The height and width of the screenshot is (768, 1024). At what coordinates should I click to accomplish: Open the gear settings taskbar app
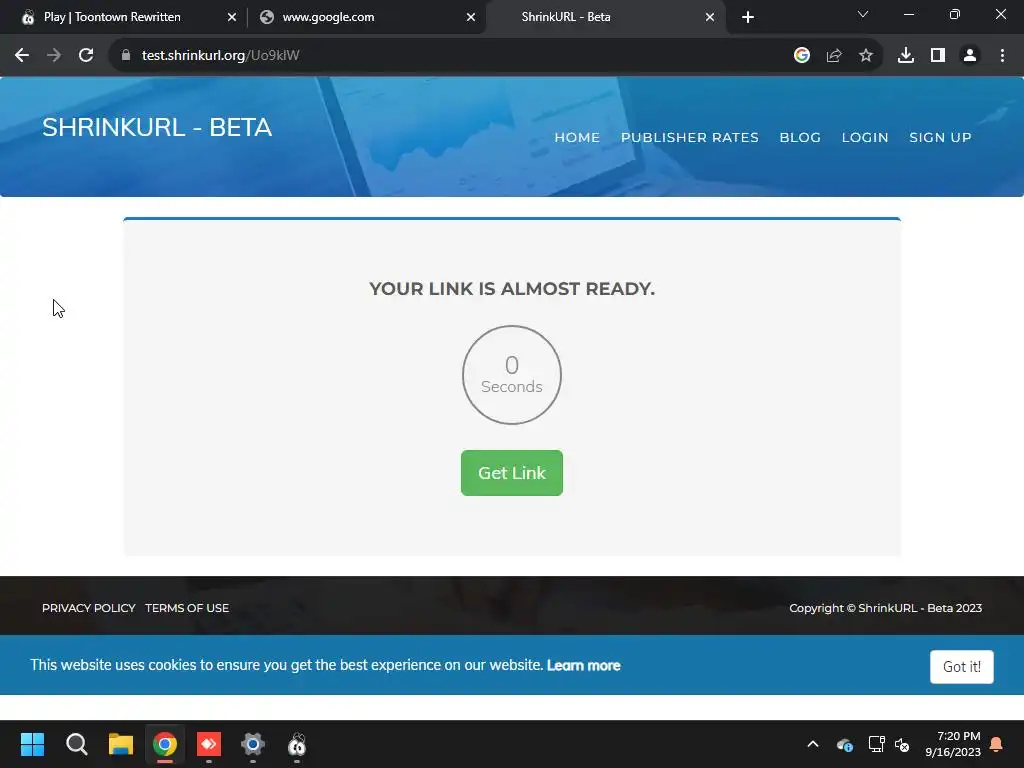point(253,744)
